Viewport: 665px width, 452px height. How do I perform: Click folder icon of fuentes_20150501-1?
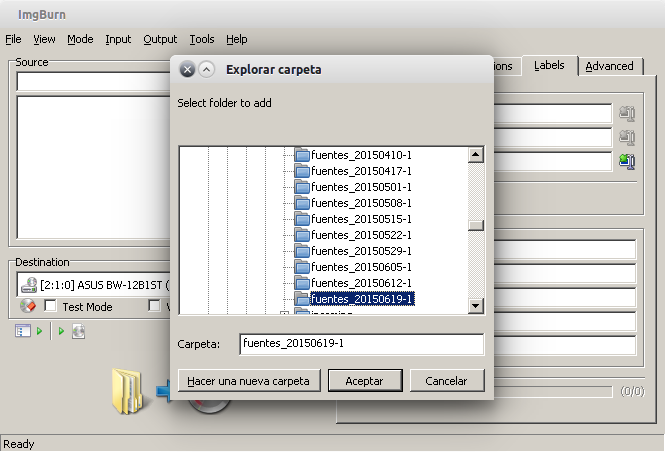point(302,187)
